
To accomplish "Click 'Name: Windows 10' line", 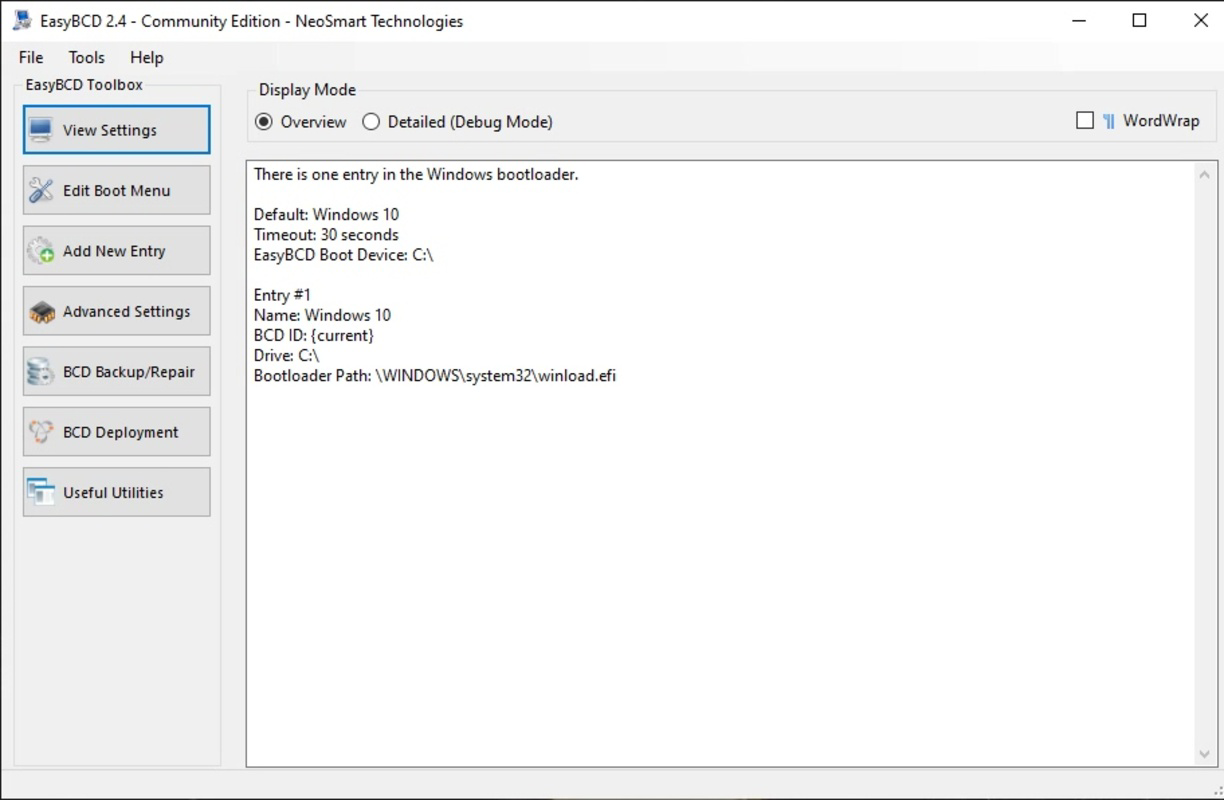I will coord(322,315).
